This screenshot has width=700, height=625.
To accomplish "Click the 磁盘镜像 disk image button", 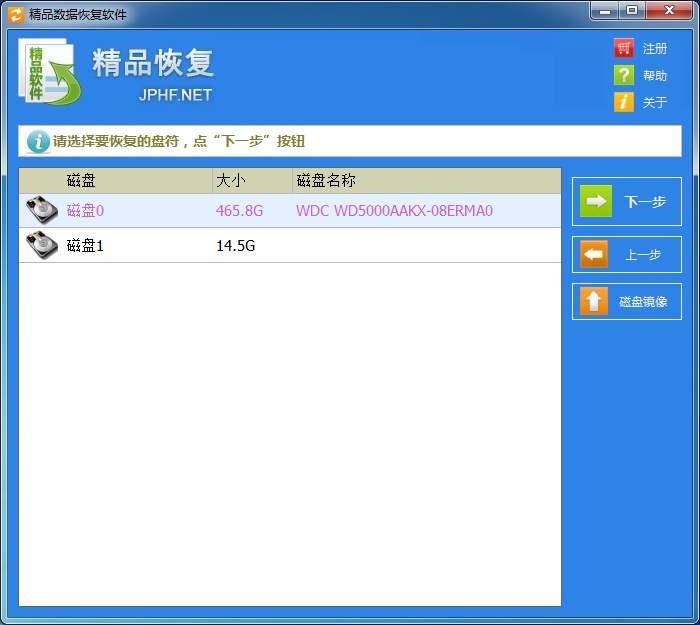I will (x=627, y=301).
